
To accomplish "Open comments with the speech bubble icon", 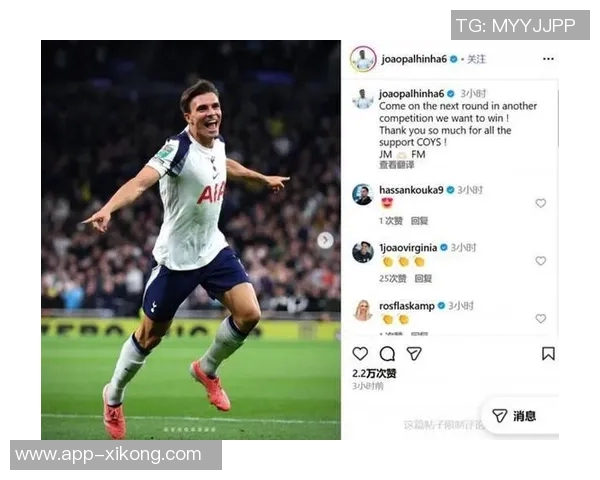I will pos(387,354).
